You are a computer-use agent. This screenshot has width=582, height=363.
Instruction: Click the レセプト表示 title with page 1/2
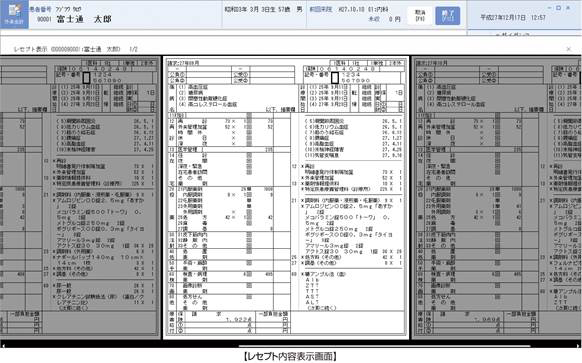(x=76, y=49)
